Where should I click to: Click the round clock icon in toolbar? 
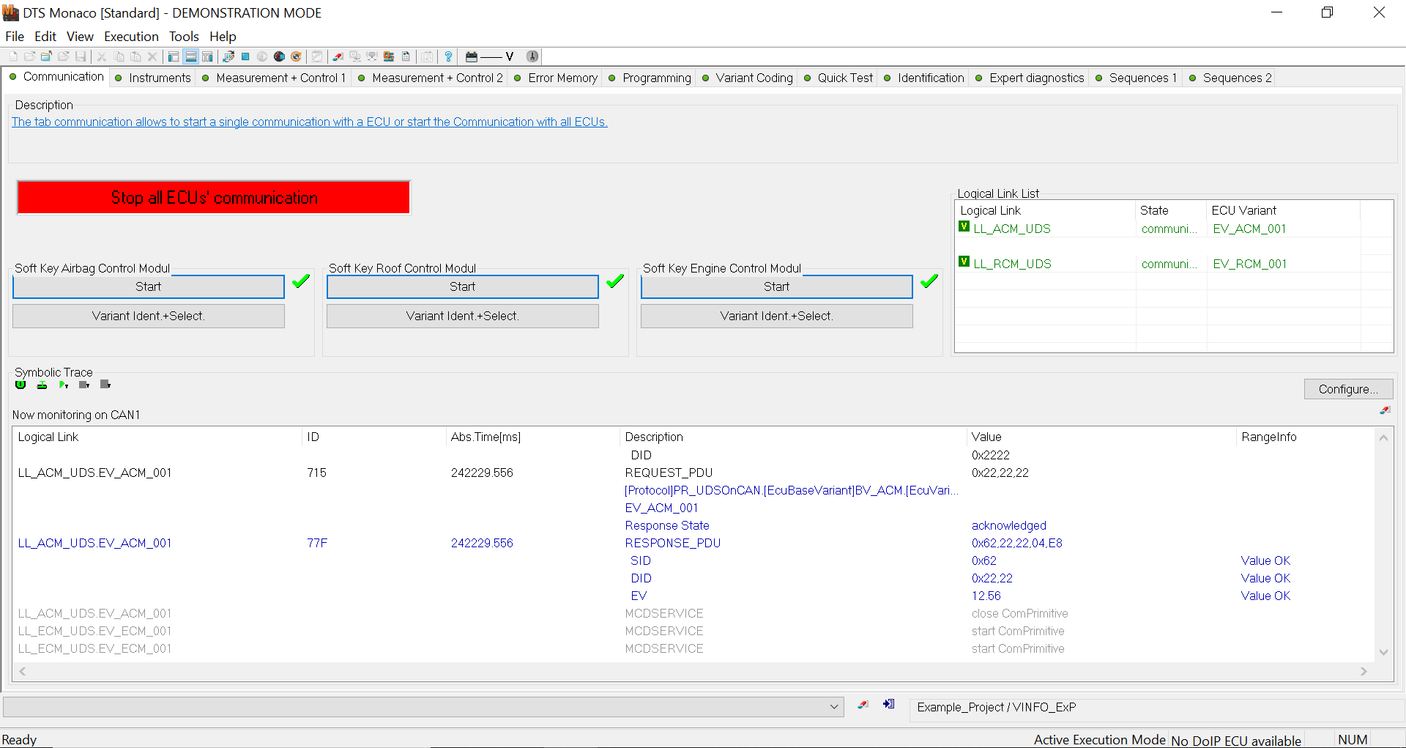click(x=532, y=57)
